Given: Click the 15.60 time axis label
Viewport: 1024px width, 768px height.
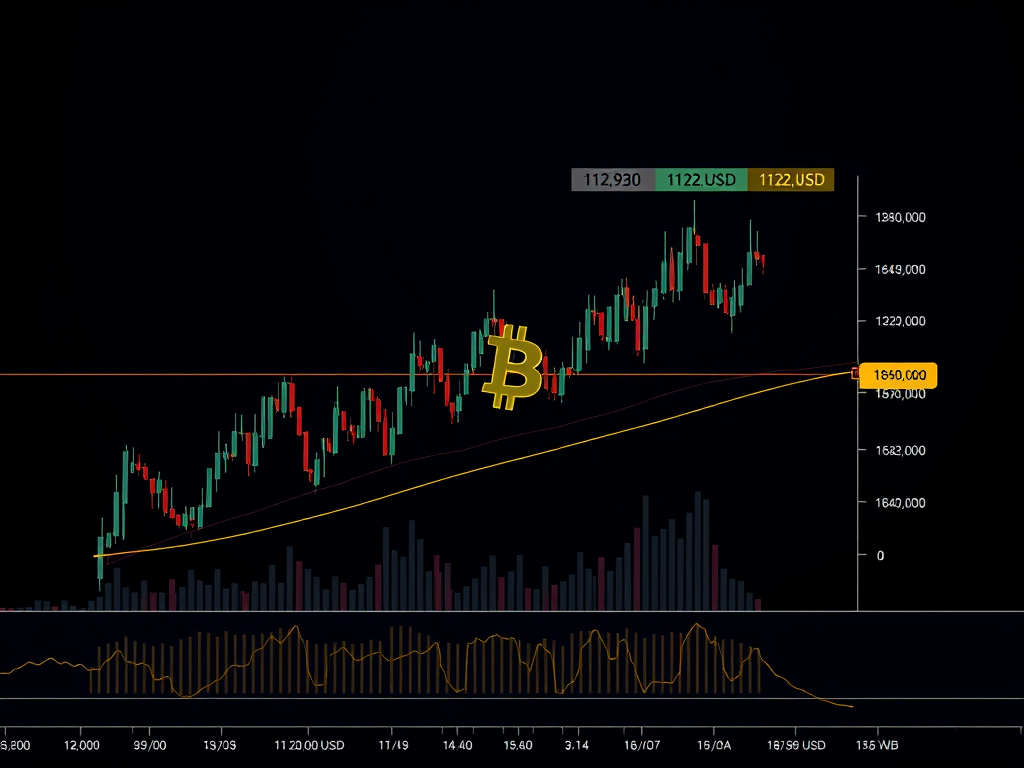Looking at the screenshot, I should coord(518,745).
